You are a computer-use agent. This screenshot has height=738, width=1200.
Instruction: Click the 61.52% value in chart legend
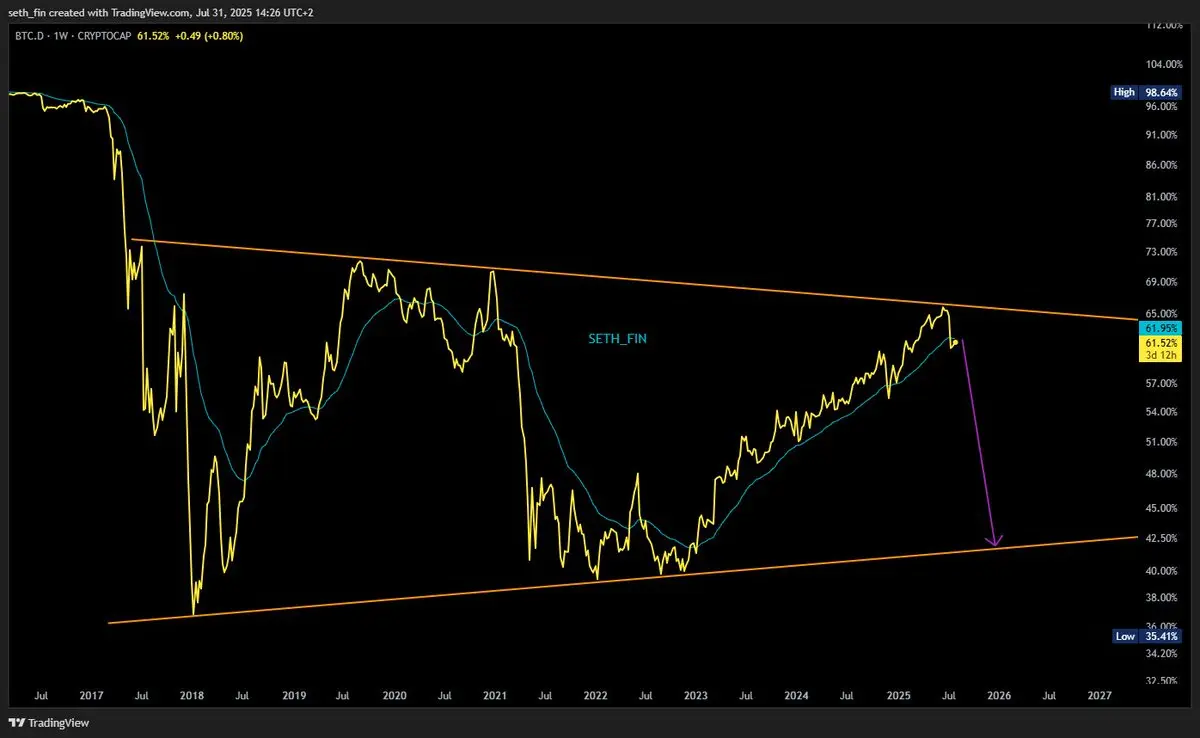pyautogui.click(x=152, y=36)
